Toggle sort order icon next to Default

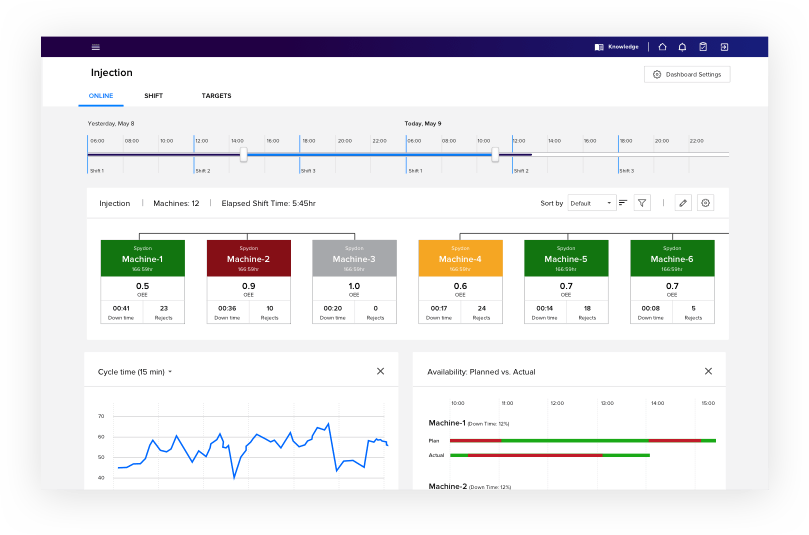click(623, 203)
